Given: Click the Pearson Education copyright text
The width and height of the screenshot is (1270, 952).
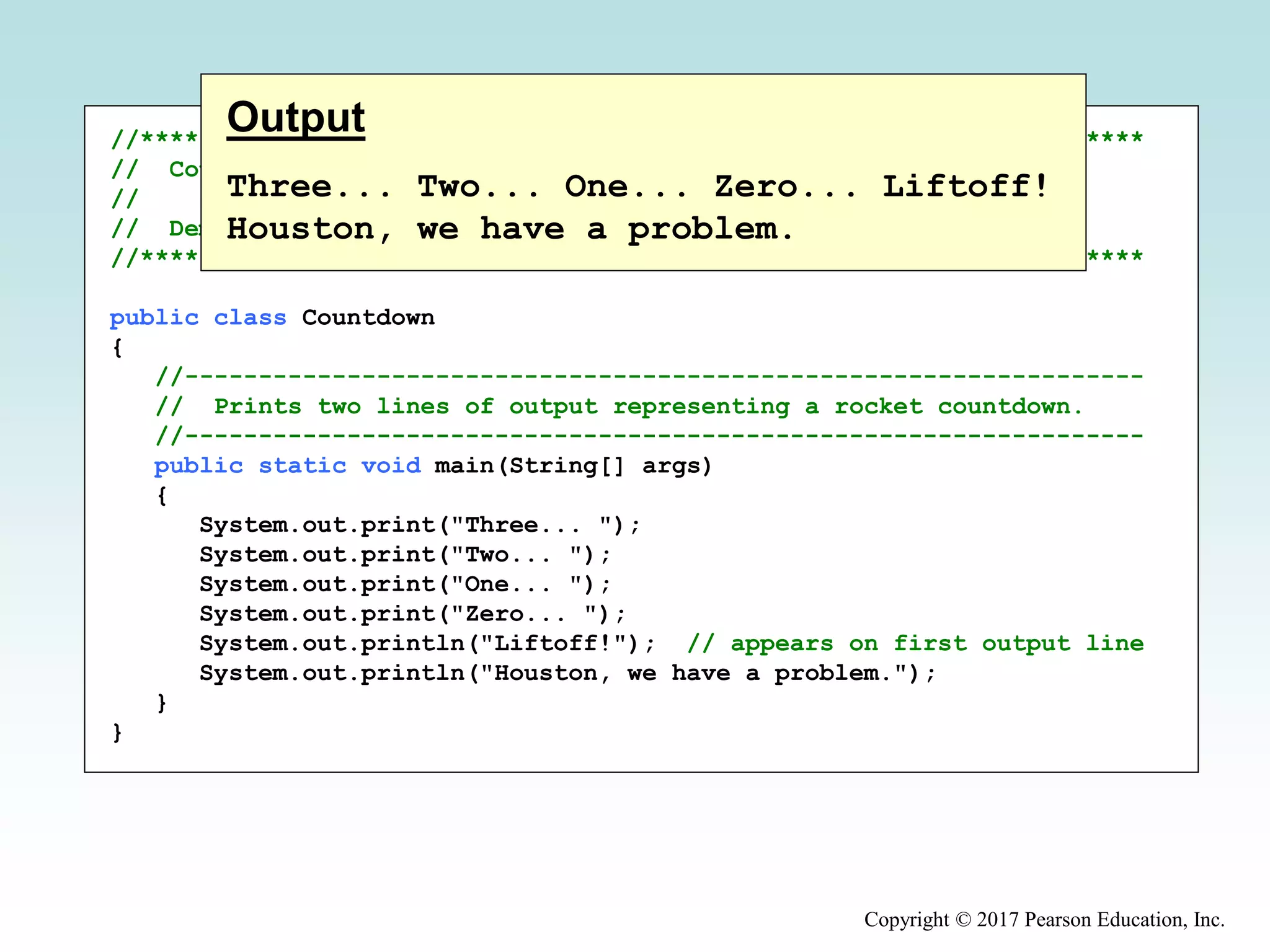Looking at the screenshot, I should (1044, 919).
